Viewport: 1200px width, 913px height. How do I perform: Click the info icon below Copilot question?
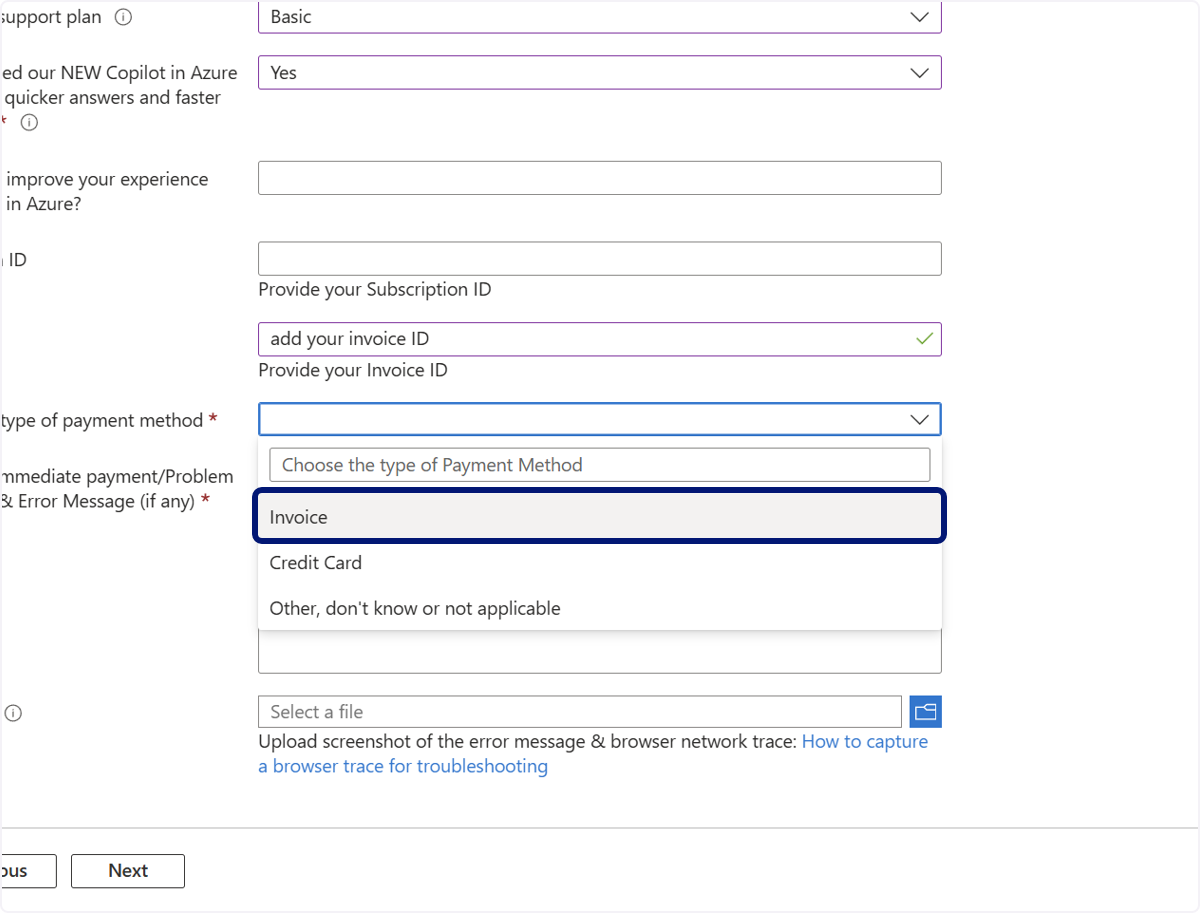30,123
